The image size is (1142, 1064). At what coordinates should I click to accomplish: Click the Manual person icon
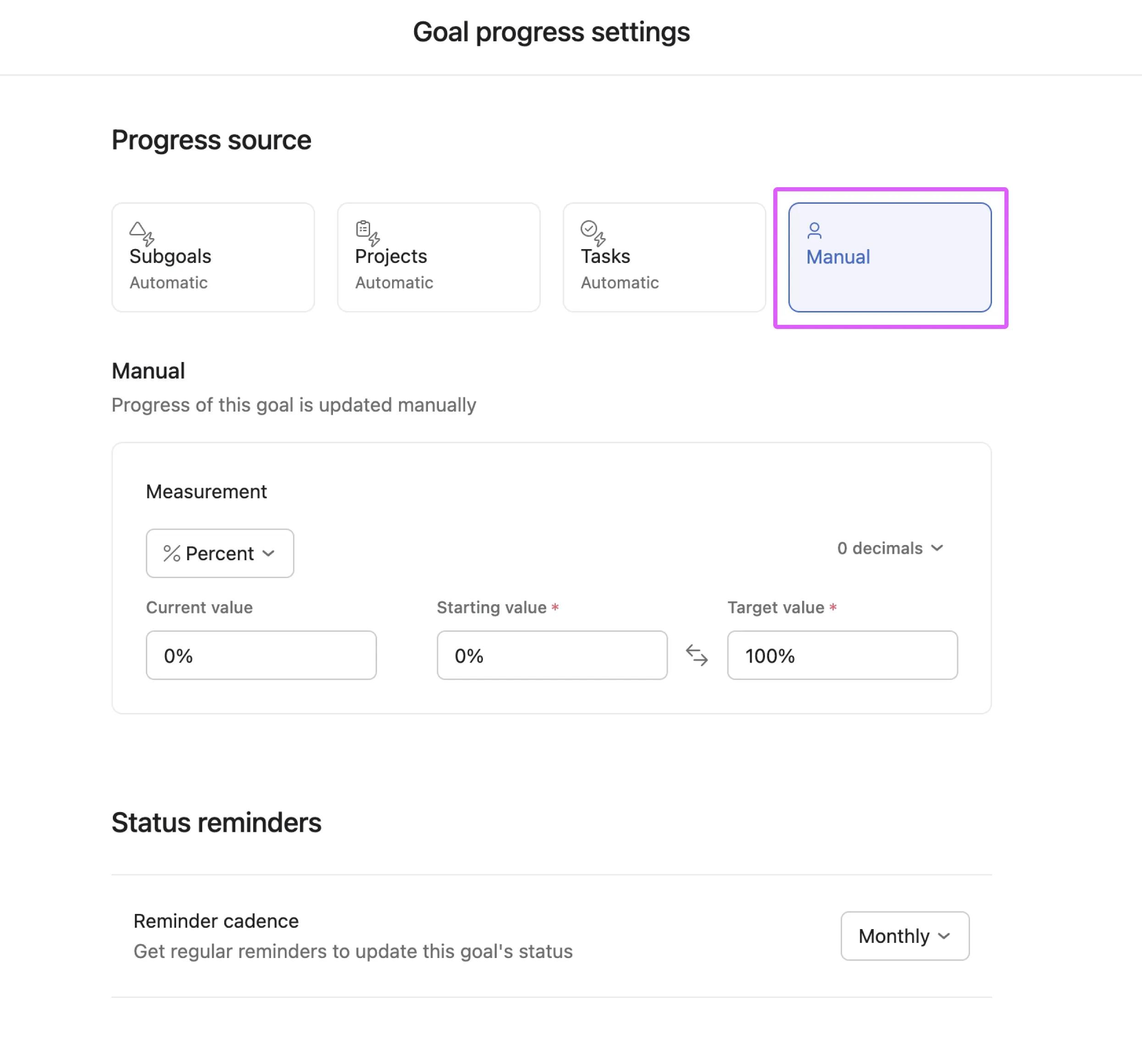pos(814,230)
